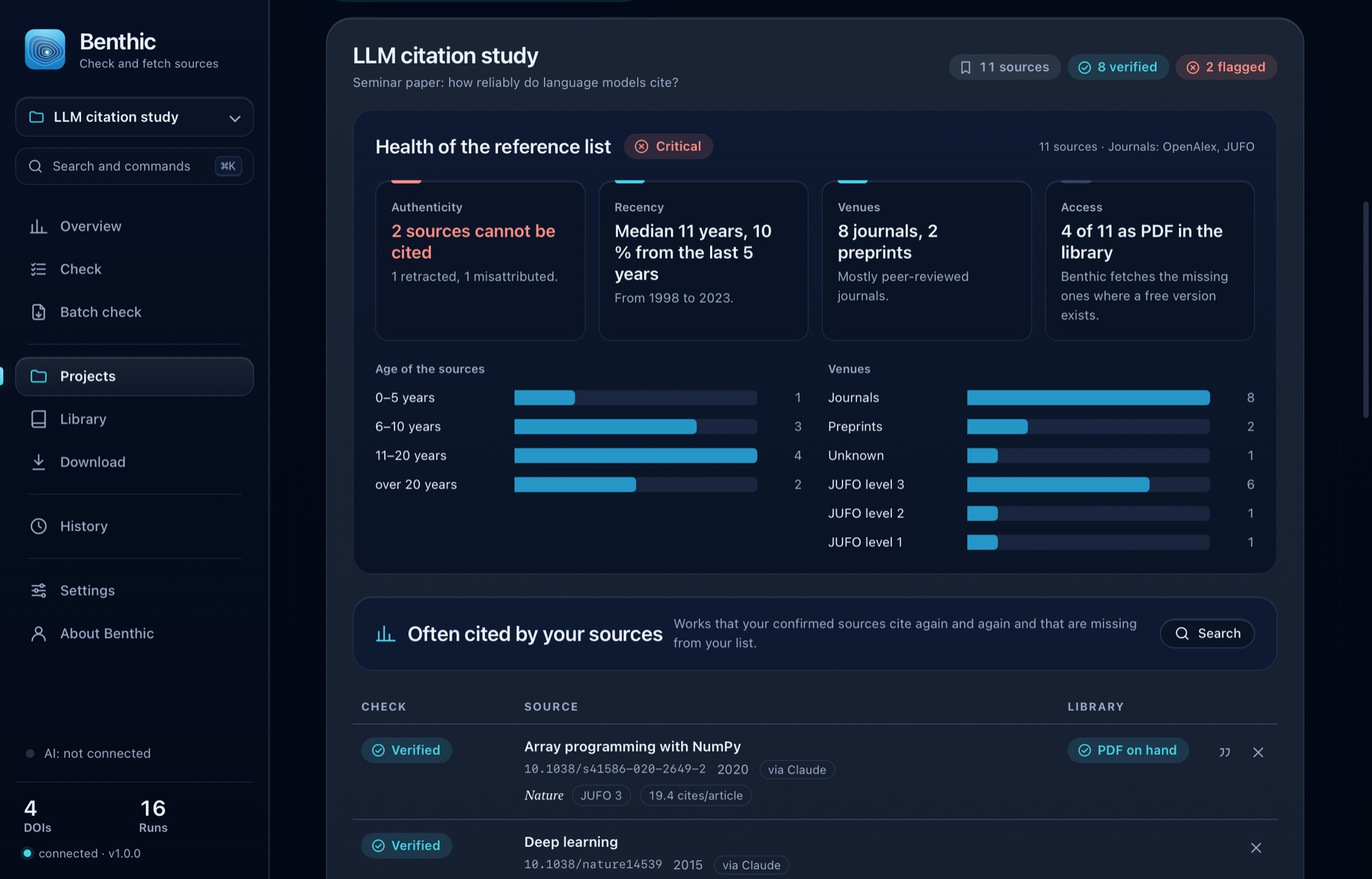The width and height of the screenshot is (1372, 879).
Task: Focus the Search and commands field
Action: [x=134, y=166]
